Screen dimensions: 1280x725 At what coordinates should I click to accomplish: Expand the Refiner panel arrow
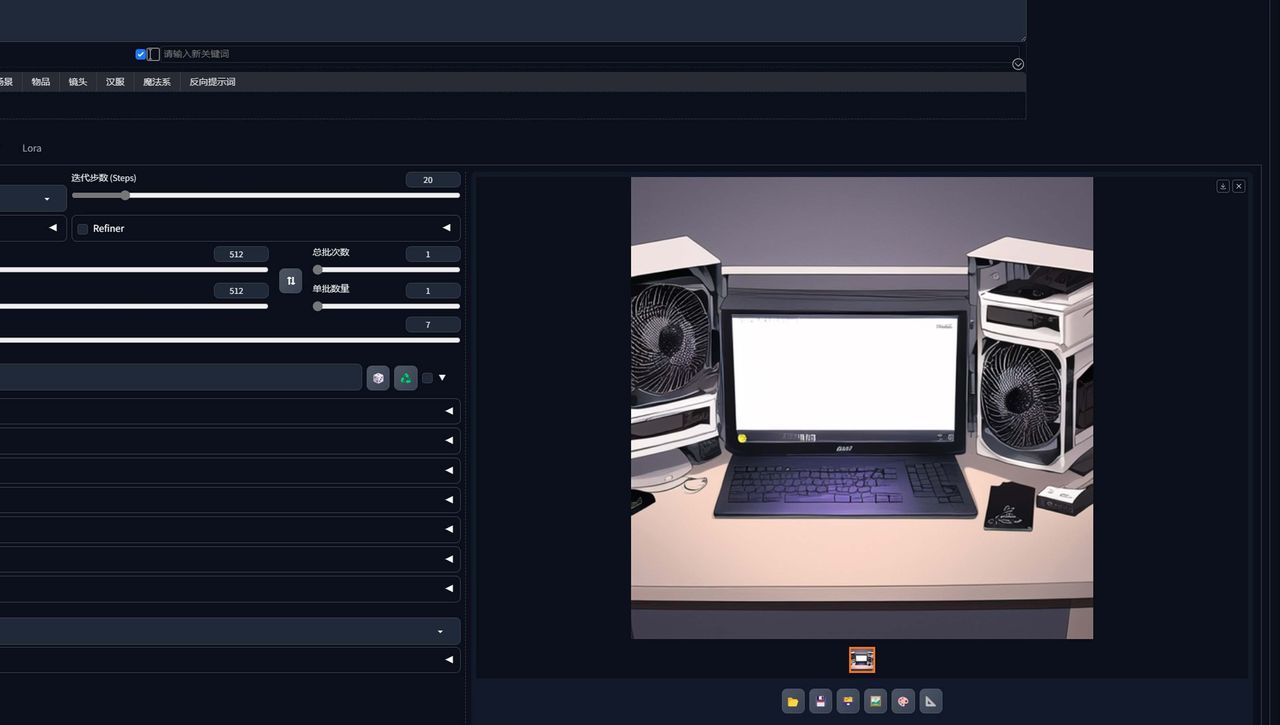(x=447, y=228)
